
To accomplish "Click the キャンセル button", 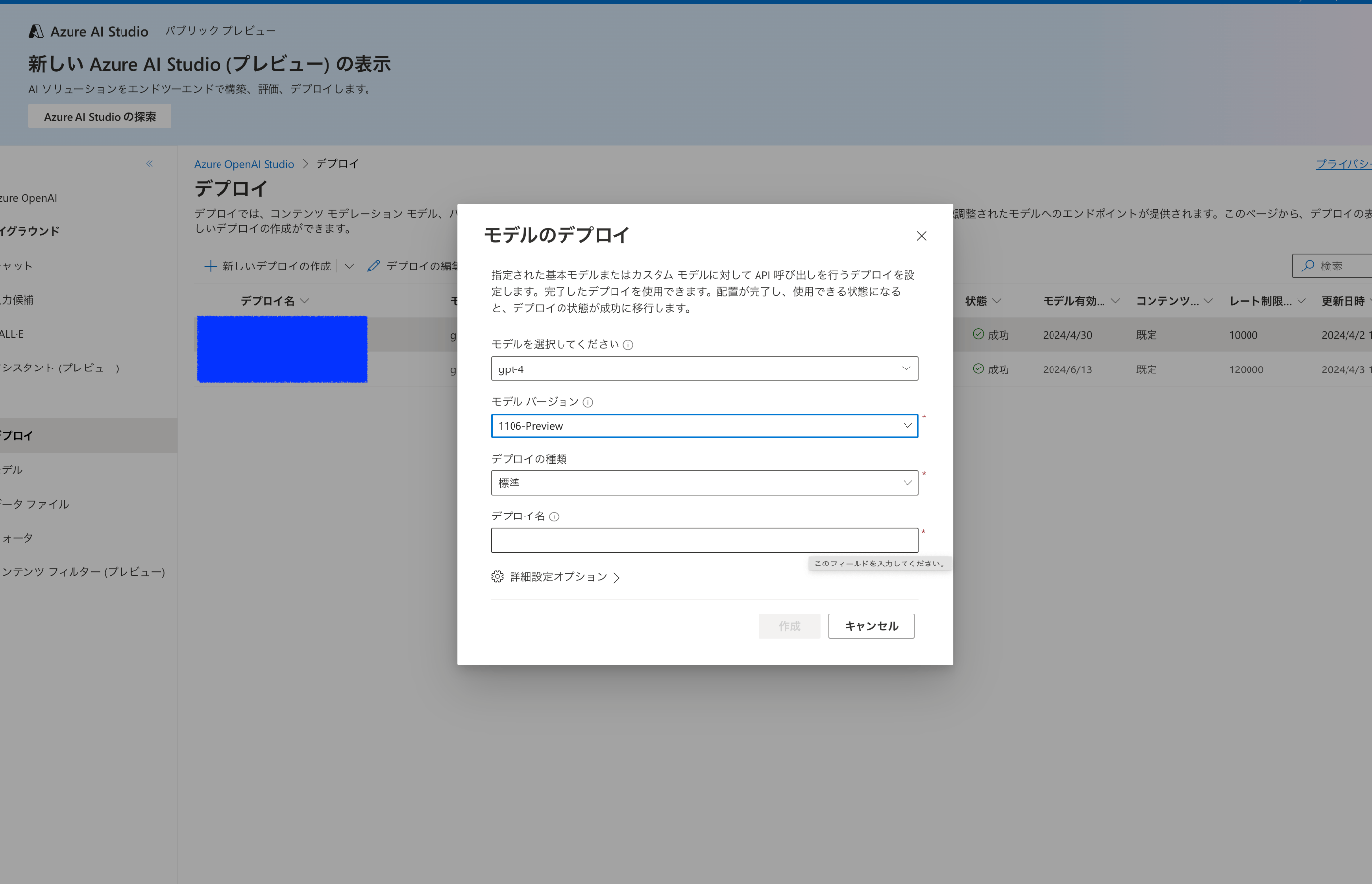I will (x=871, y=626).
